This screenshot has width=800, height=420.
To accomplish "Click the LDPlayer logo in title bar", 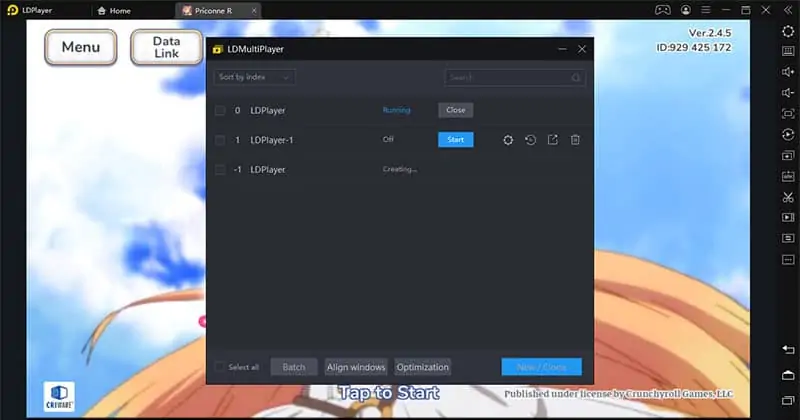I will click(13, 10).
